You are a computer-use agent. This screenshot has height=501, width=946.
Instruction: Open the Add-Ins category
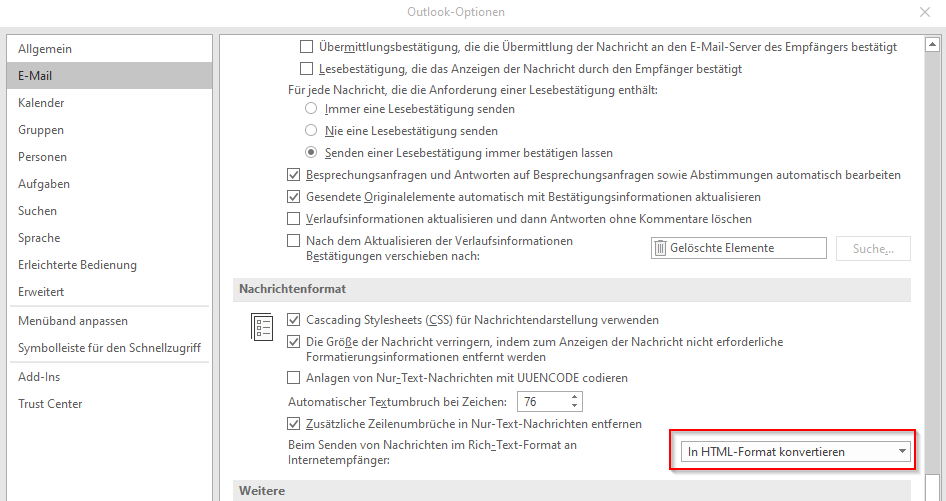109,377
